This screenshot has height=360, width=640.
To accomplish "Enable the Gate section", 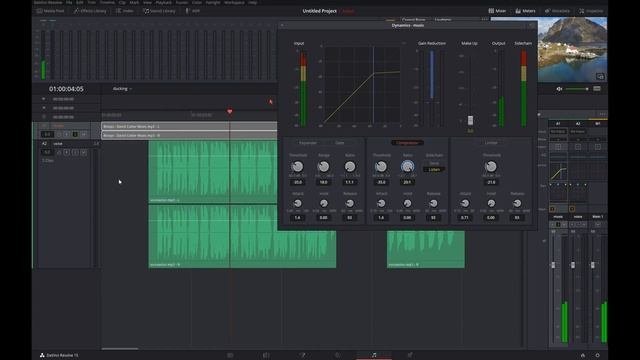I will [x=340, y=143].
